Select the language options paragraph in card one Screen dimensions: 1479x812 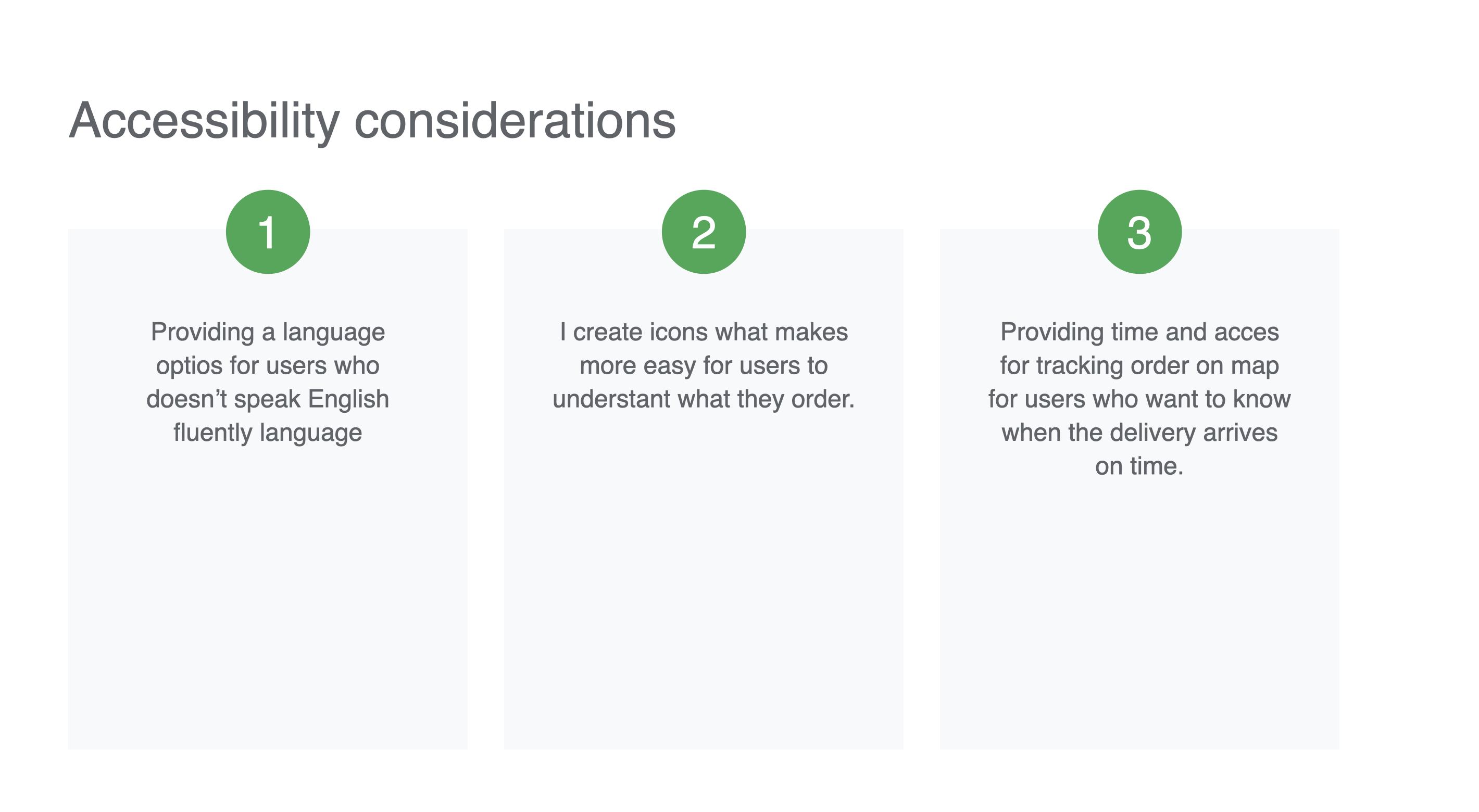268,382
